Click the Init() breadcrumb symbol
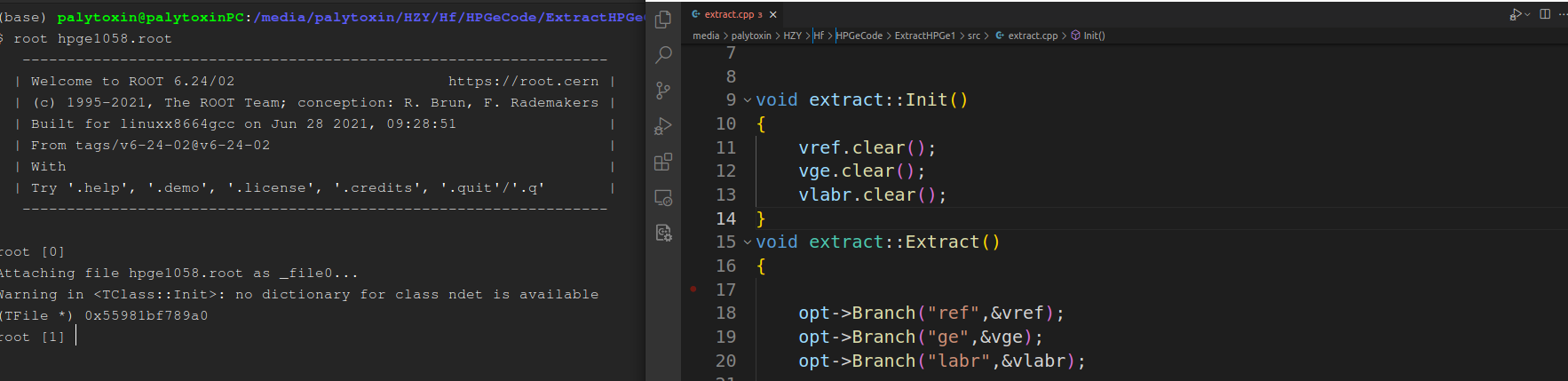The width and height of the screenshot is (1568, 381). (x=1093, y=36)
